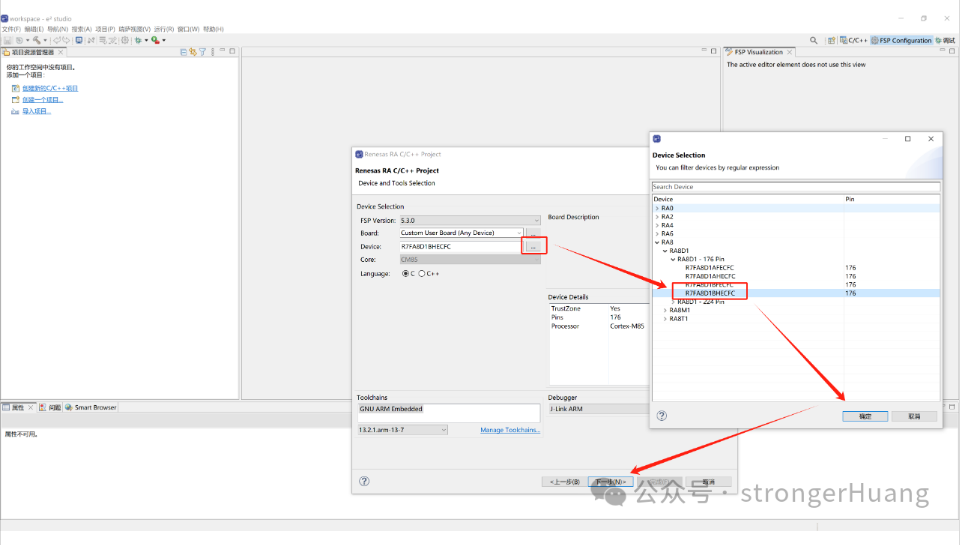Open the 编辑(E) menu
This screenshot has width=960, height=545.
coord(34,29)
